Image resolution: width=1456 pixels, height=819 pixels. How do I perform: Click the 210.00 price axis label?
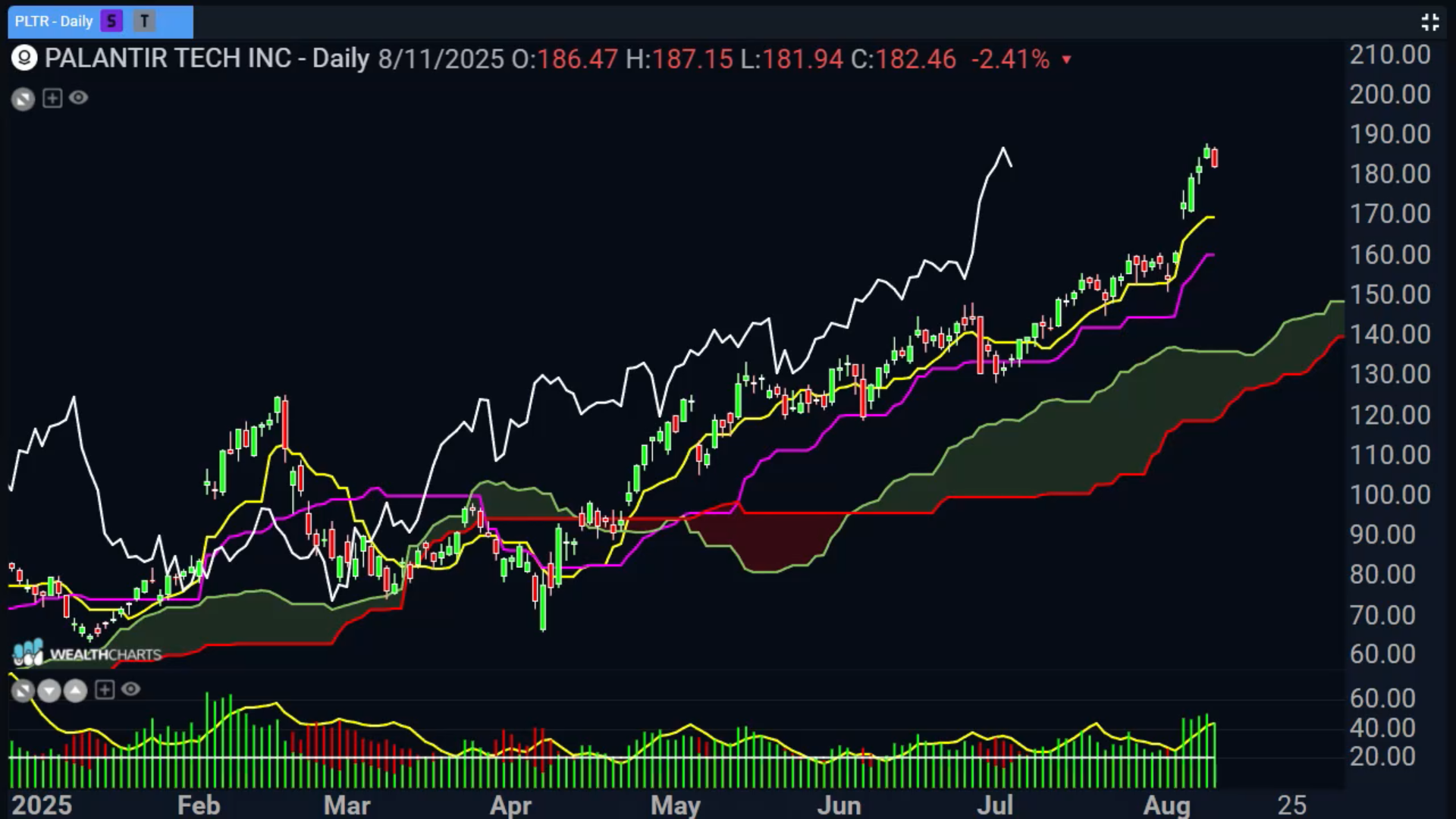tap(1390, 55)
